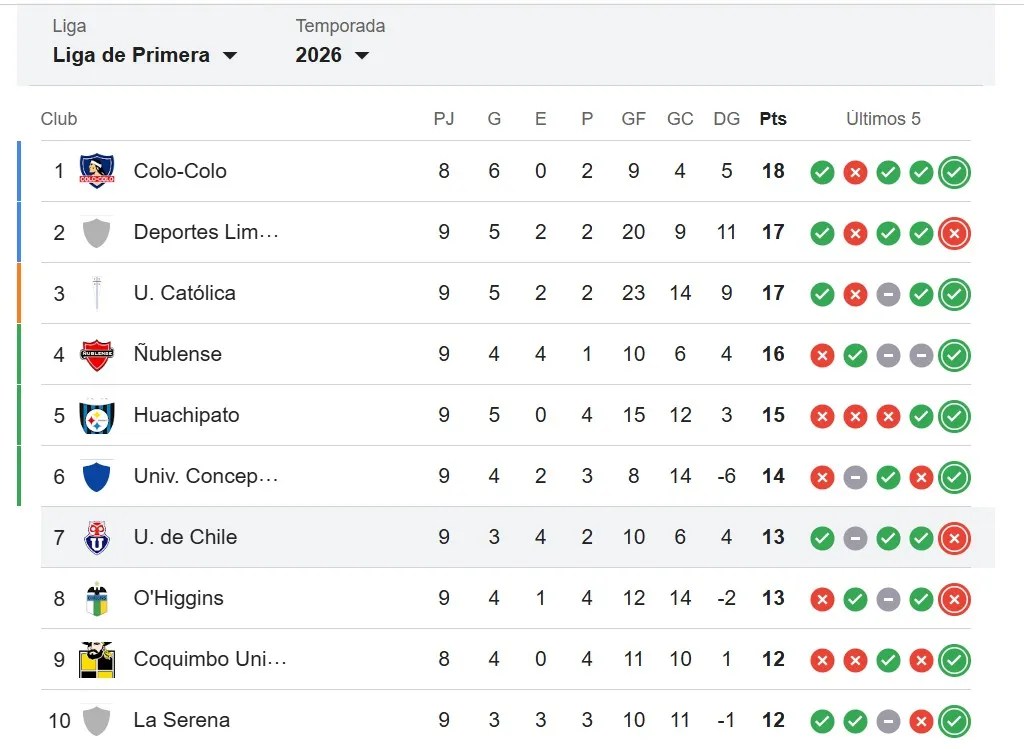Select the Univ. Concepción shield icon
This screenshot has width=1024, height=749.
pyautogui.click(x=97, y=477)
